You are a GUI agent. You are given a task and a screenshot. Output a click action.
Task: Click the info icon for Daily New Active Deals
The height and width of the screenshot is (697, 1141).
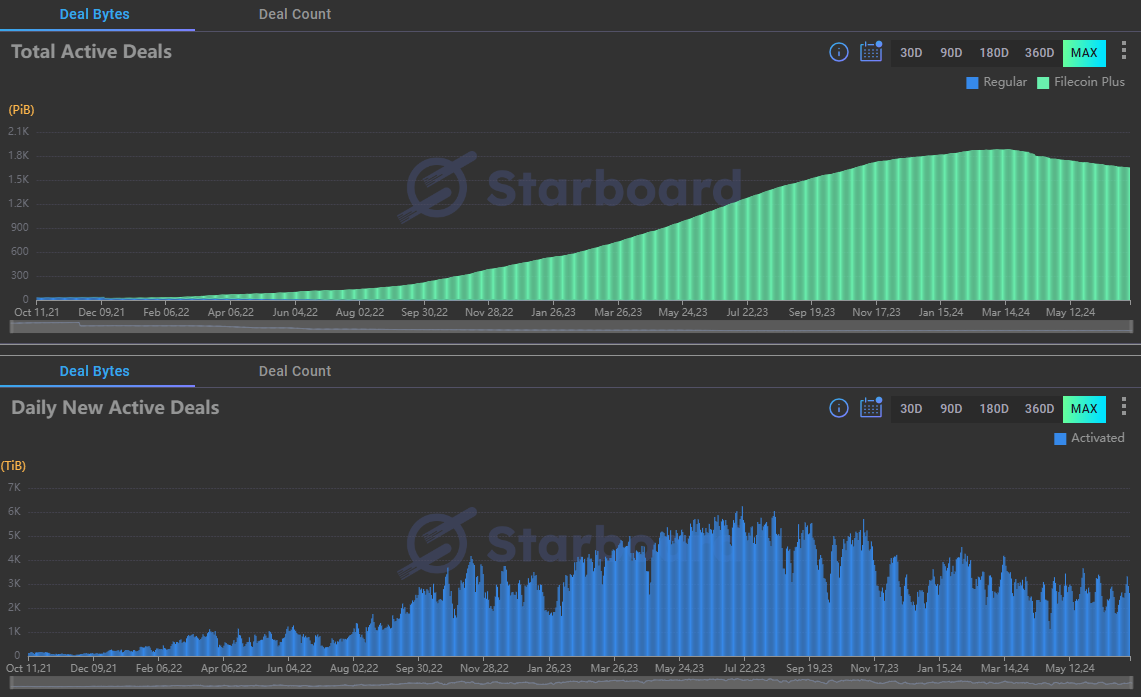(839, 408)
